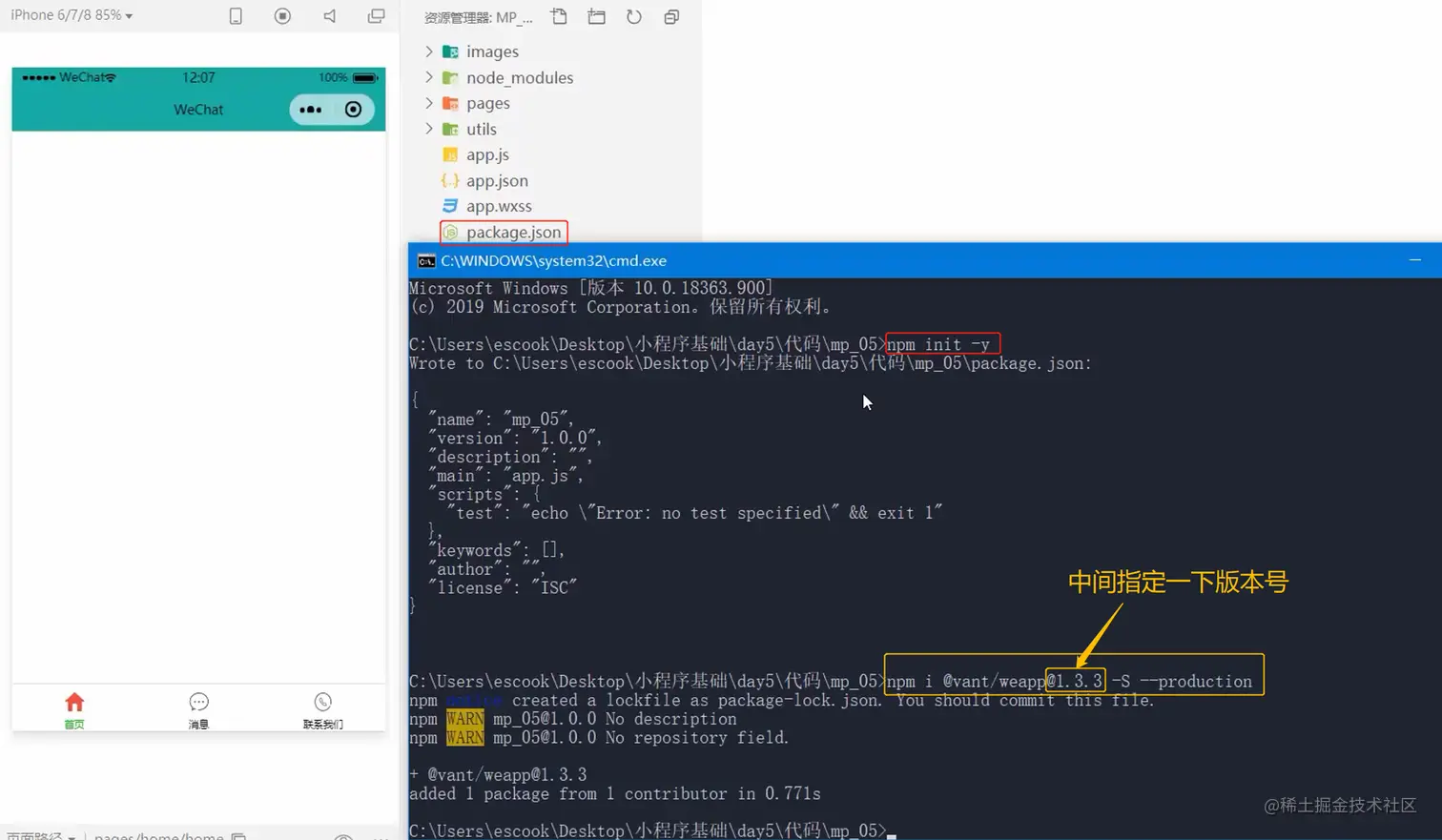
Task: Expand the node_modules folder
Action: click(x=429, y=77)
